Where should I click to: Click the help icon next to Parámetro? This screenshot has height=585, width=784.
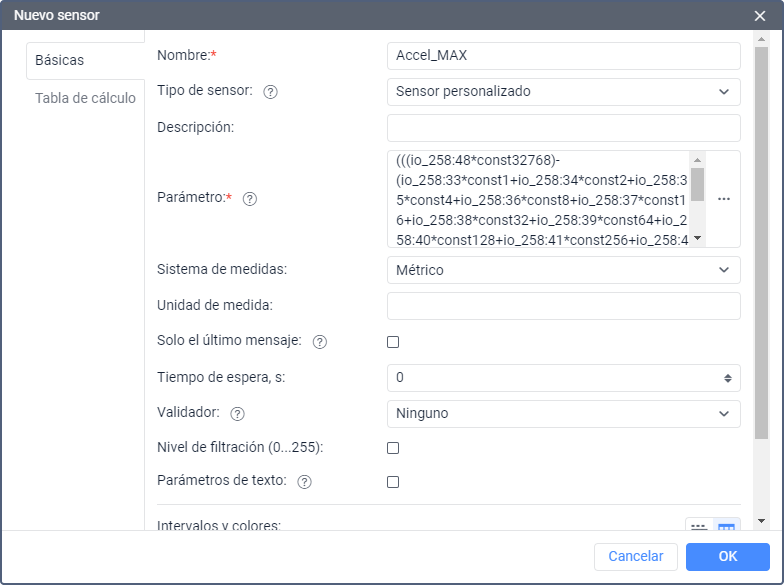pyautogui.click(x=250, y=199)
